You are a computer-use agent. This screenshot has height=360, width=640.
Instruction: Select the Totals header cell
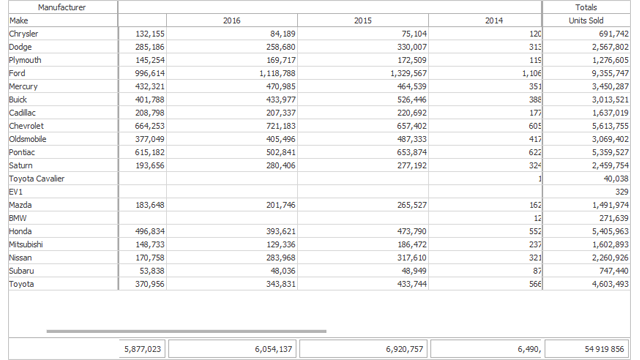pyautogui.click(x=586, y=7)
